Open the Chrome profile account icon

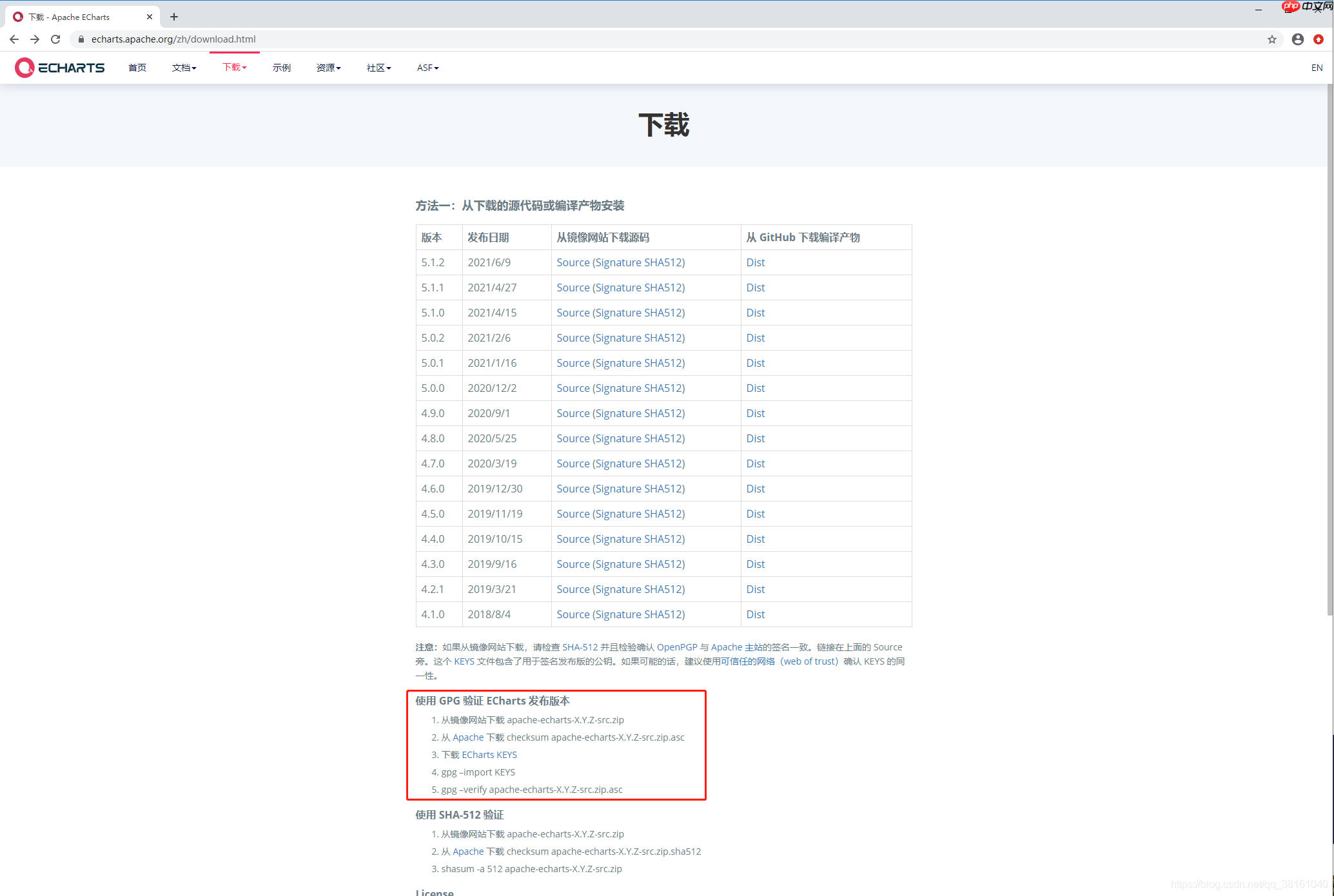coord(1298,39)
